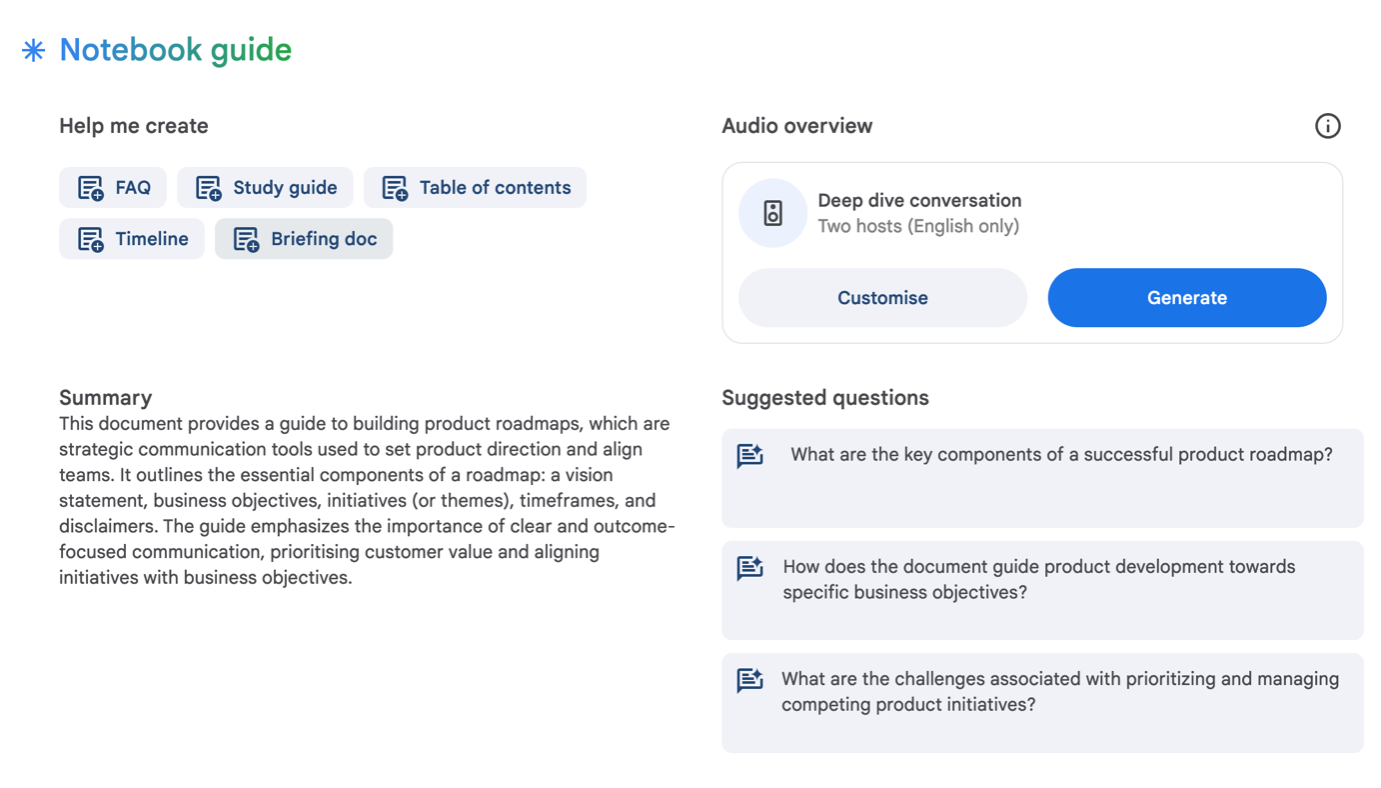Ask about challenges prioritizing competing initiatives
This screenshot has width=1381, height=788.
pos(1060,692)
